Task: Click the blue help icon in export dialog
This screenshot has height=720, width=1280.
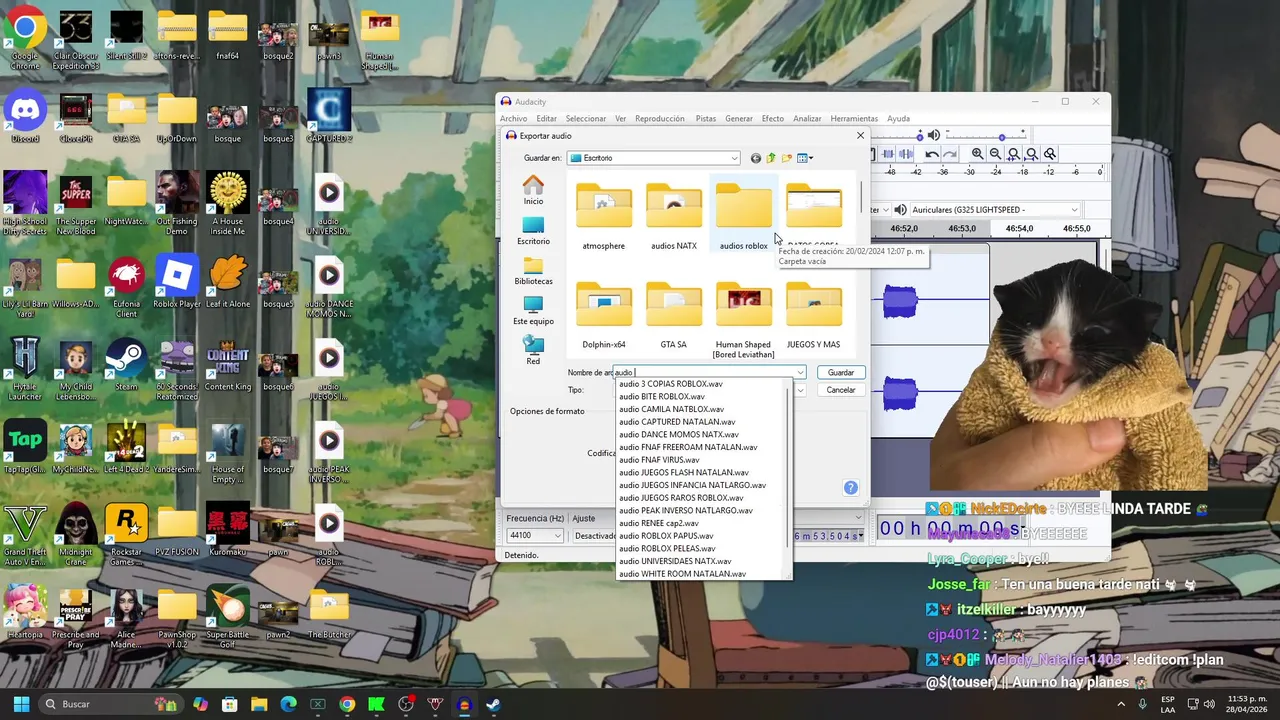Action: (x=851, y=488)
